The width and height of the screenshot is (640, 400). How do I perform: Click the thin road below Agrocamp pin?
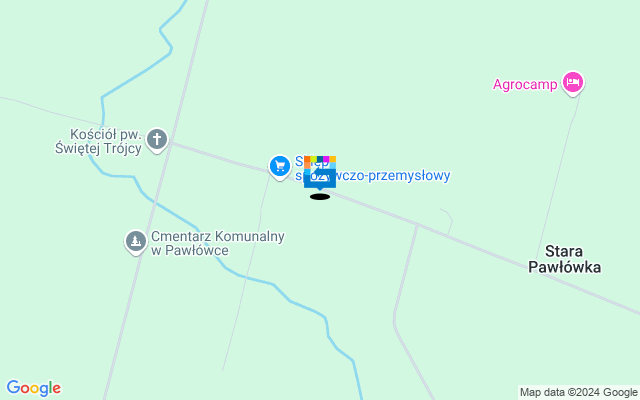559,171
